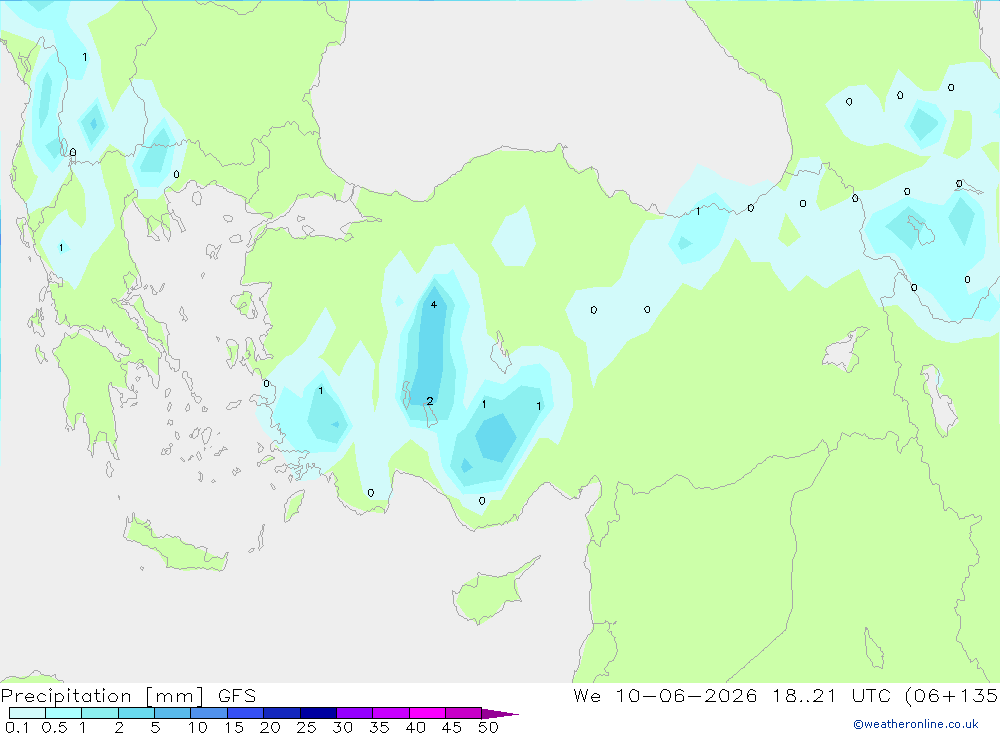Click the "4" precipitation value over Turkey
Image resolution: width=1000 pixels, height=733 pixels.
tap(434, 304)
